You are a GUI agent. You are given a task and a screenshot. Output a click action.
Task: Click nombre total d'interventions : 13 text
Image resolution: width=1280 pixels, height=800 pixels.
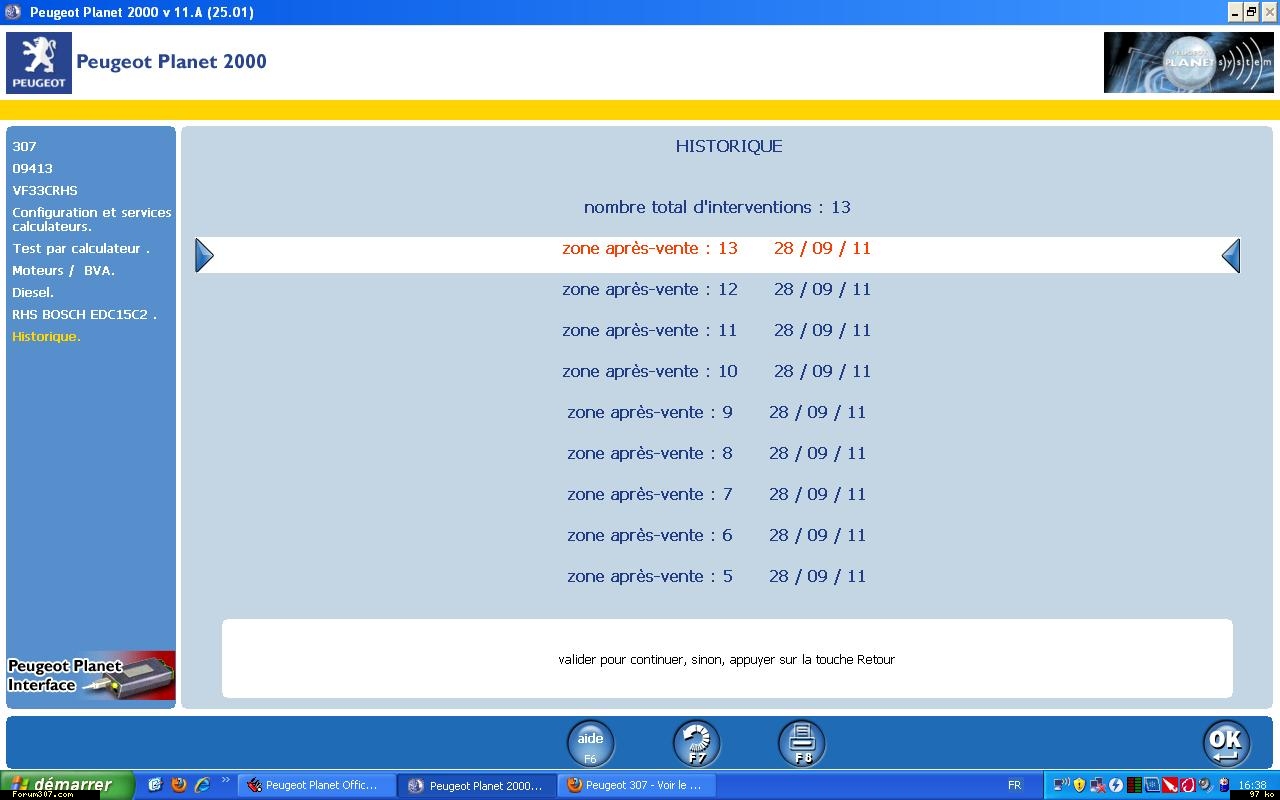click(x=717, y=207)
